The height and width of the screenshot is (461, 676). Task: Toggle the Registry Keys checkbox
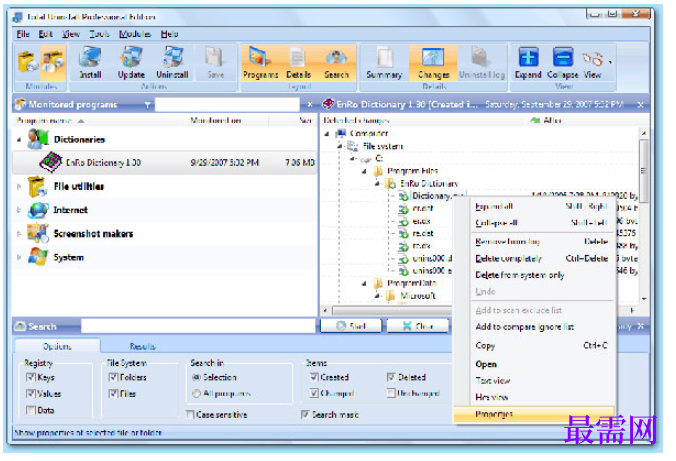[31, 377]
